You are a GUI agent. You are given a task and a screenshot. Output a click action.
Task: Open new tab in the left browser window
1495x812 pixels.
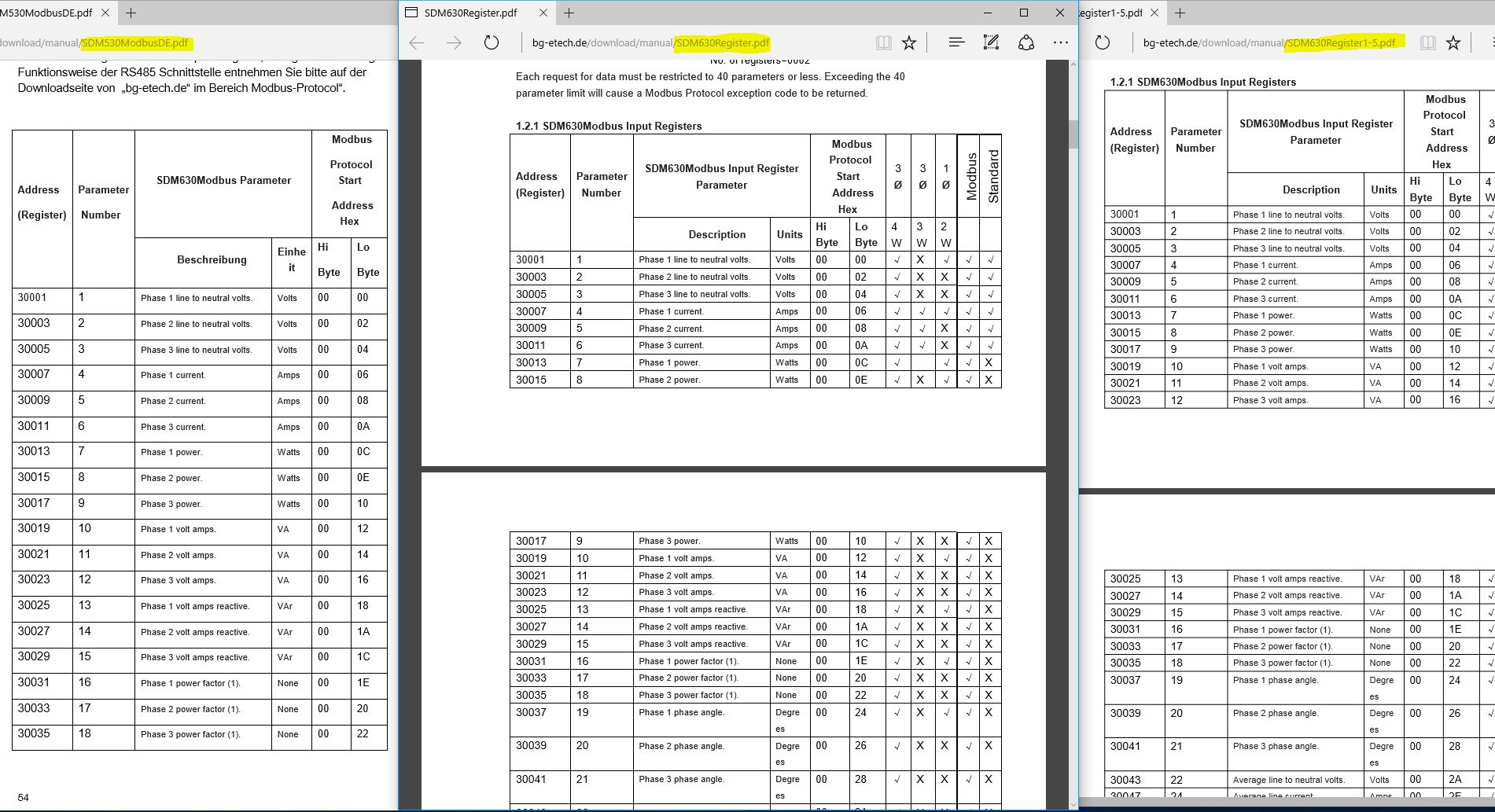131,13
